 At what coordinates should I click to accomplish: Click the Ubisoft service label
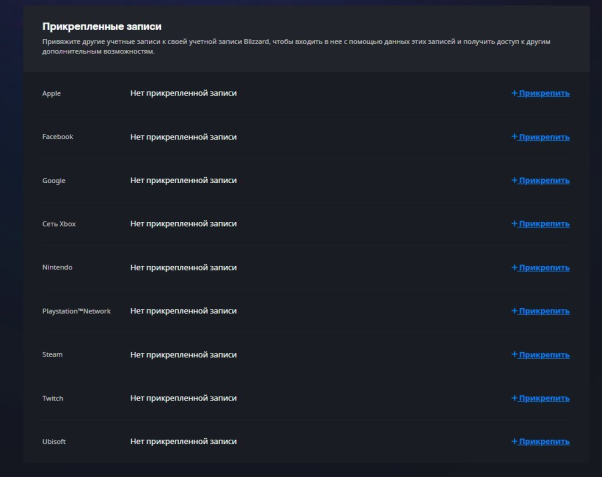tap(54, 442)
